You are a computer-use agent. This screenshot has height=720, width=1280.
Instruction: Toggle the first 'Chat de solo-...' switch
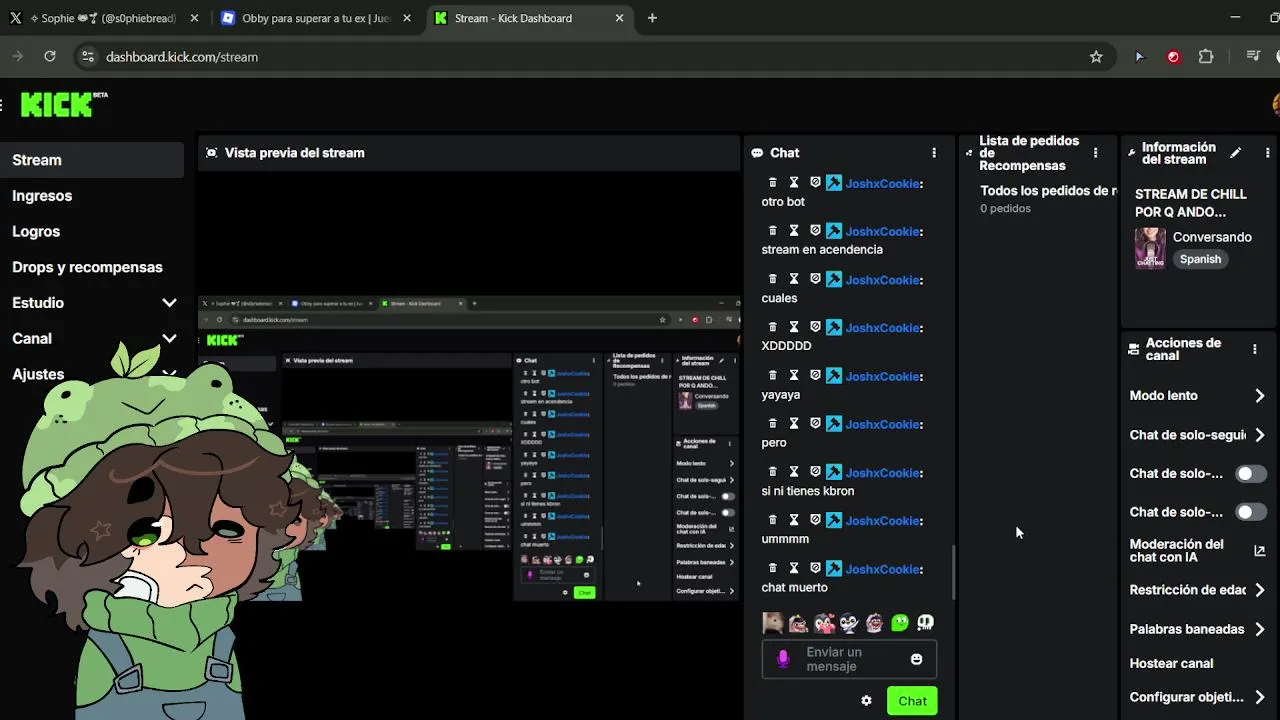pos(1250,474)
